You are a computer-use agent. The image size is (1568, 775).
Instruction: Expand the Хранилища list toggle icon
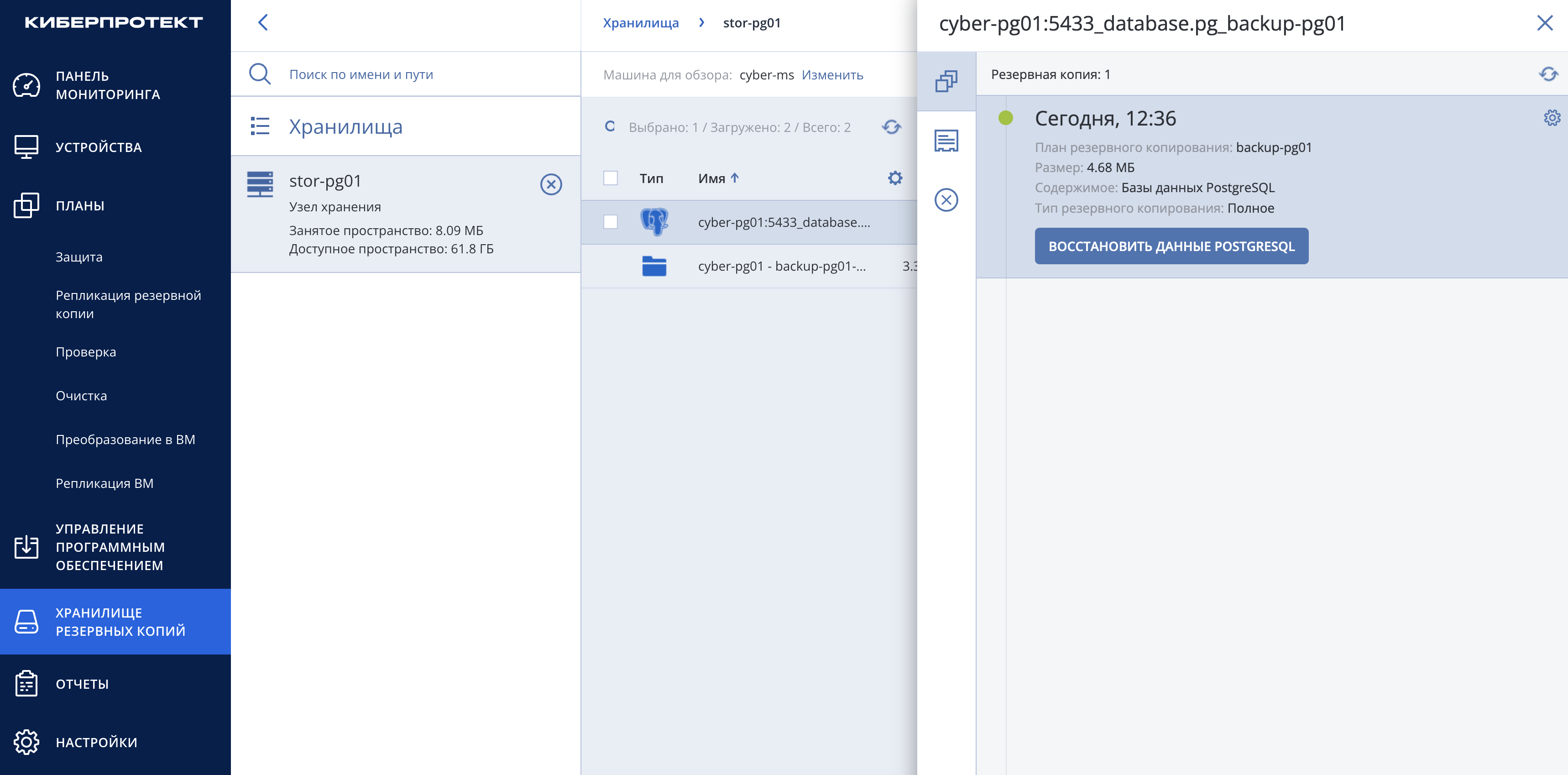pyautogui.click(x=260, y=126)
